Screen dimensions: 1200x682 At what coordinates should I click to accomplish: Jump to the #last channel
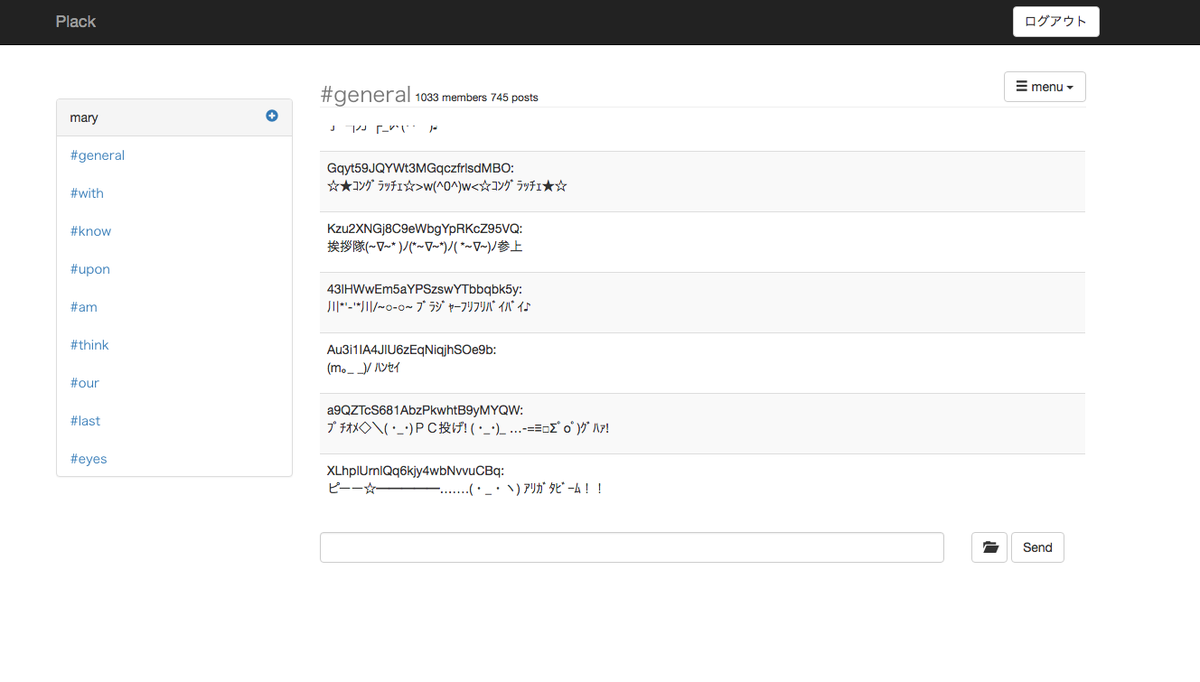[x=86, y=421]
